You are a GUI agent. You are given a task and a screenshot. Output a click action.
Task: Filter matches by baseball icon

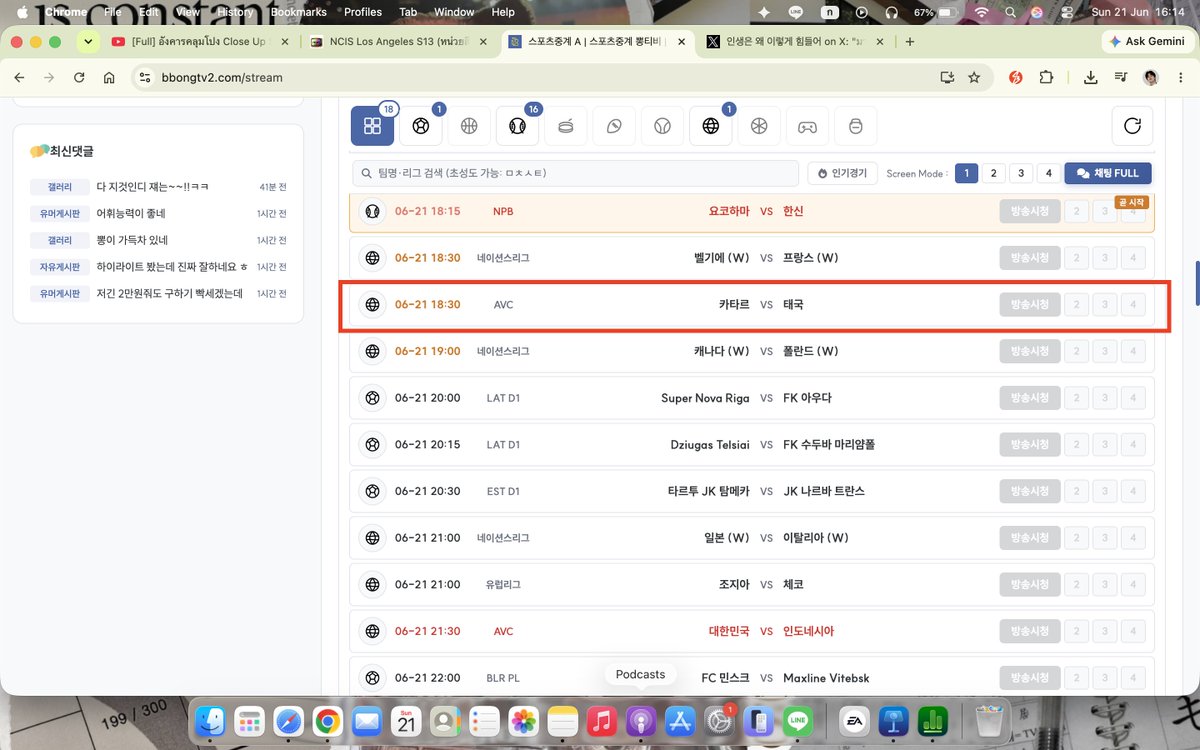click(x=517, y=126)
